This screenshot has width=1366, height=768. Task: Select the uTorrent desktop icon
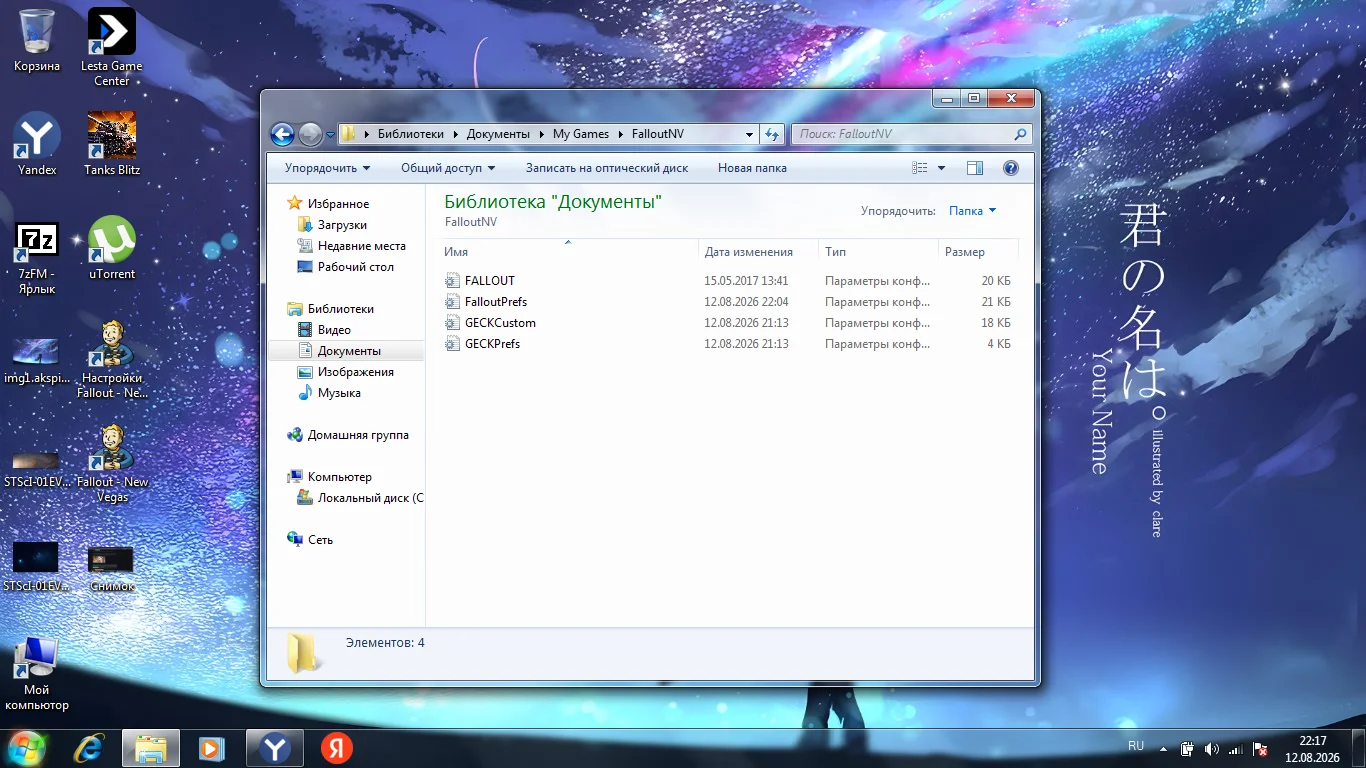point(112,248)
